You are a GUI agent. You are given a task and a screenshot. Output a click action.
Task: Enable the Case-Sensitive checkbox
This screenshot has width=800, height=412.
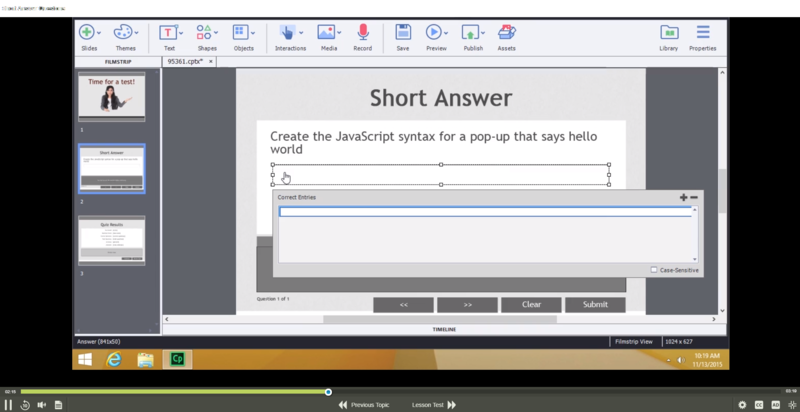654,270
